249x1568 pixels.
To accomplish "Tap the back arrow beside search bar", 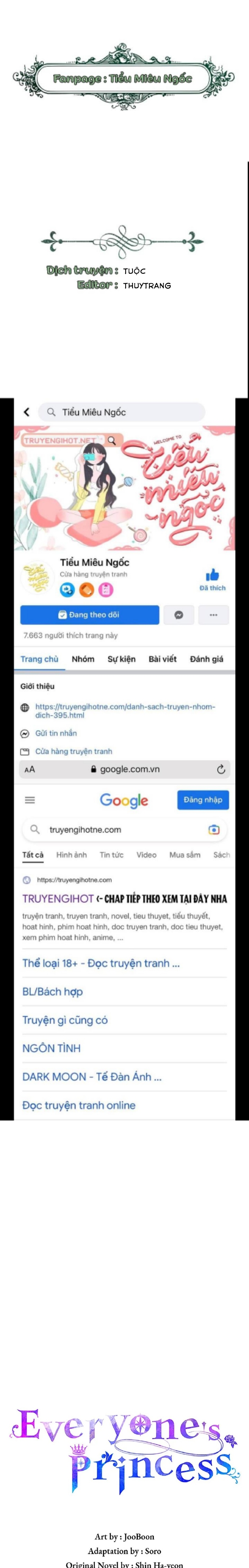I will [x=26, y=412].
